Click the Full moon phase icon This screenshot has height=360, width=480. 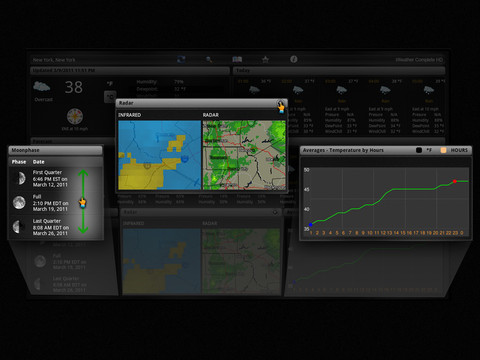point(19,203)
